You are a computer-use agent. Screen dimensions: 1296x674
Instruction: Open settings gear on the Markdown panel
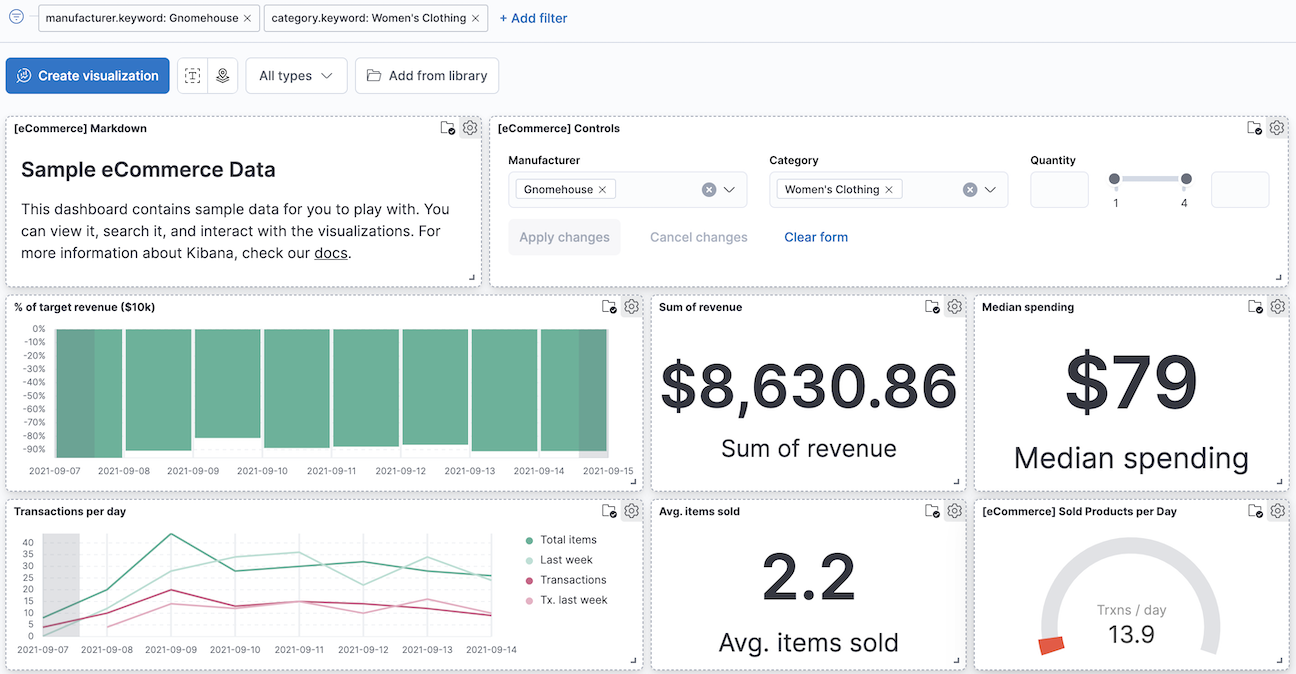click(470, 128)
